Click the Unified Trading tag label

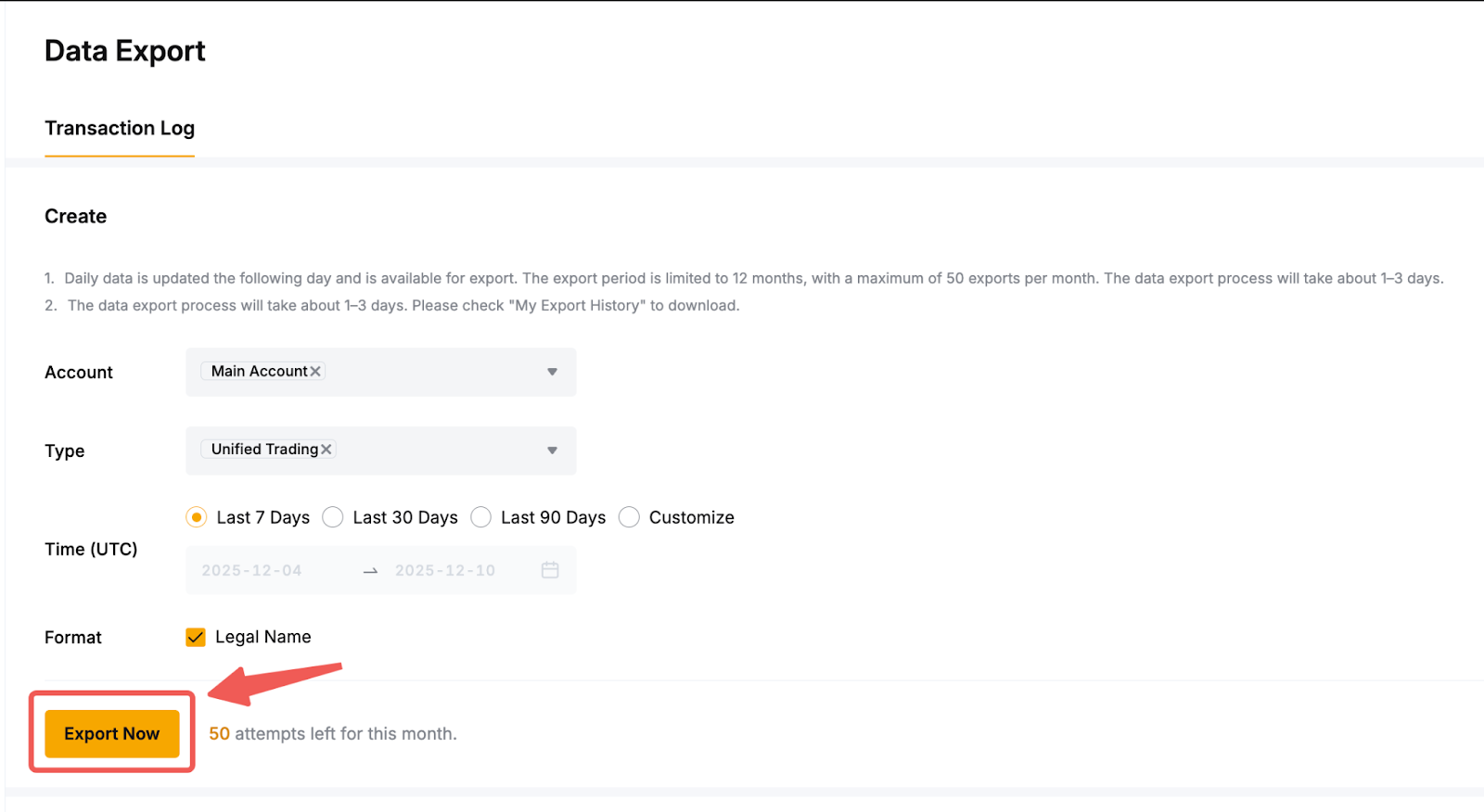tap(264, 450)
